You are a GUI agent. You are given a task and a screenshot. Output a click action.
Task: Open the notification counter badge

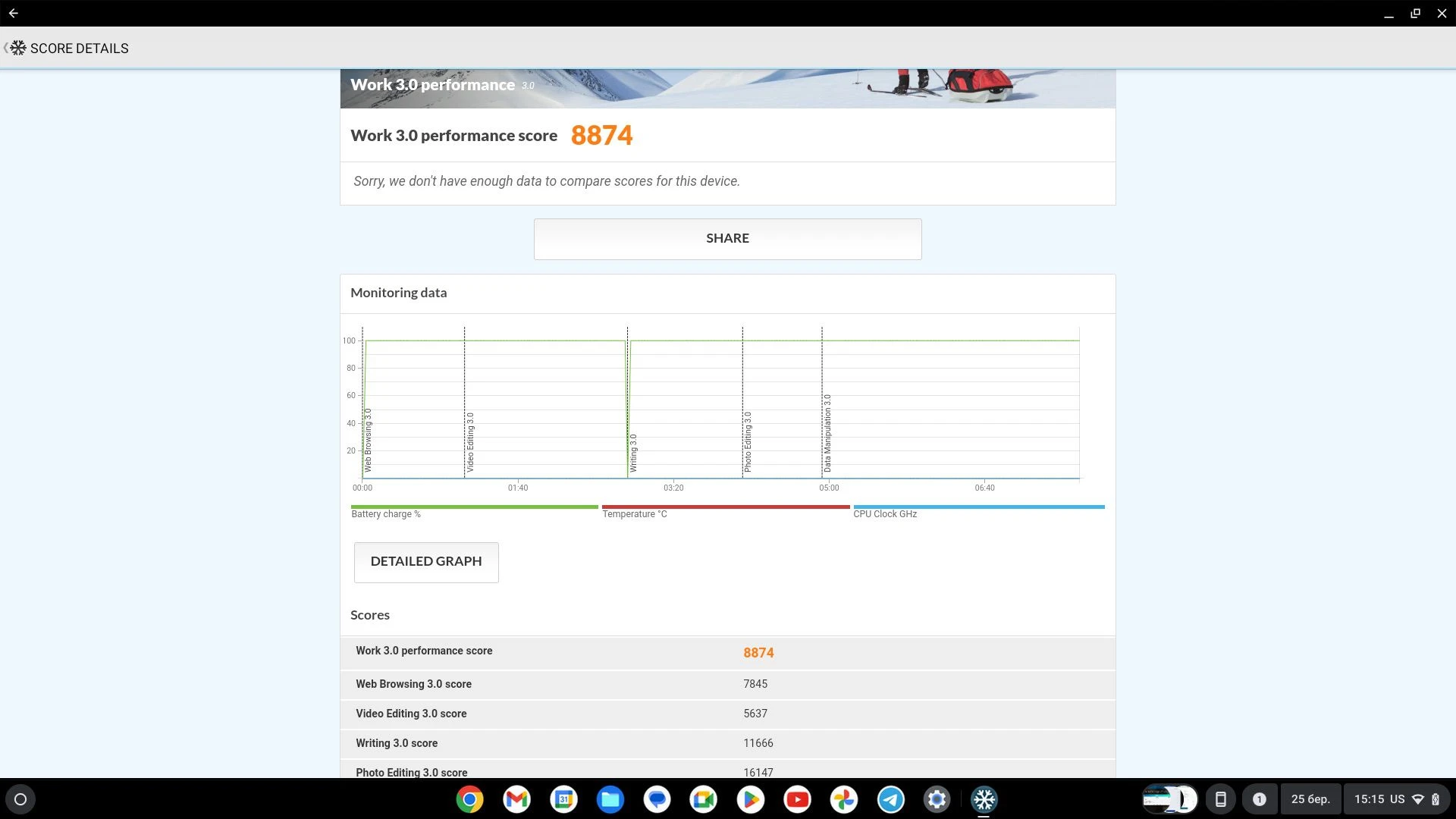pyautogui.click(x=1259, y=799)
